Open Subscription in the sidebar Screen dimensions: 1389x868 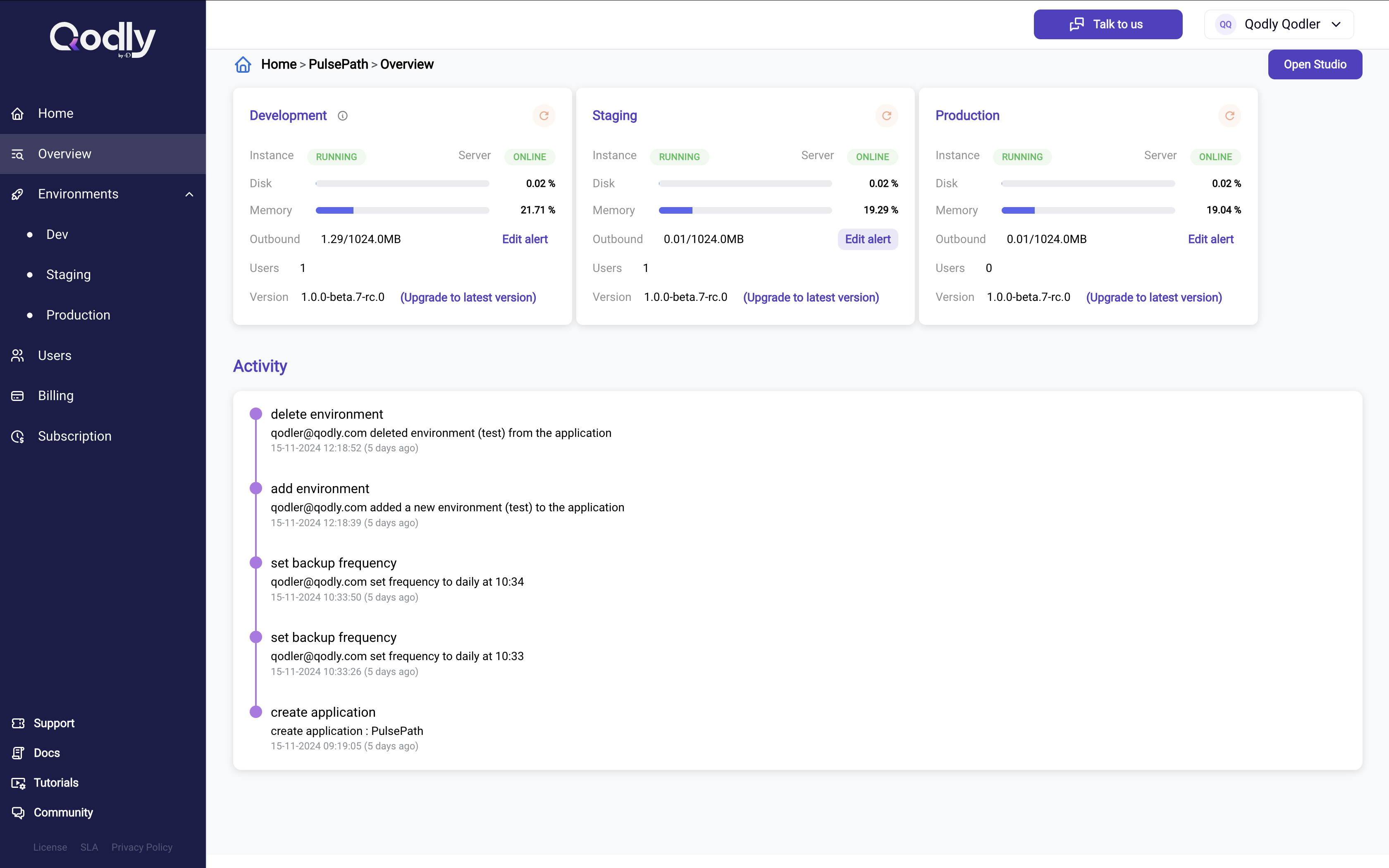click(x=103, y=436)
